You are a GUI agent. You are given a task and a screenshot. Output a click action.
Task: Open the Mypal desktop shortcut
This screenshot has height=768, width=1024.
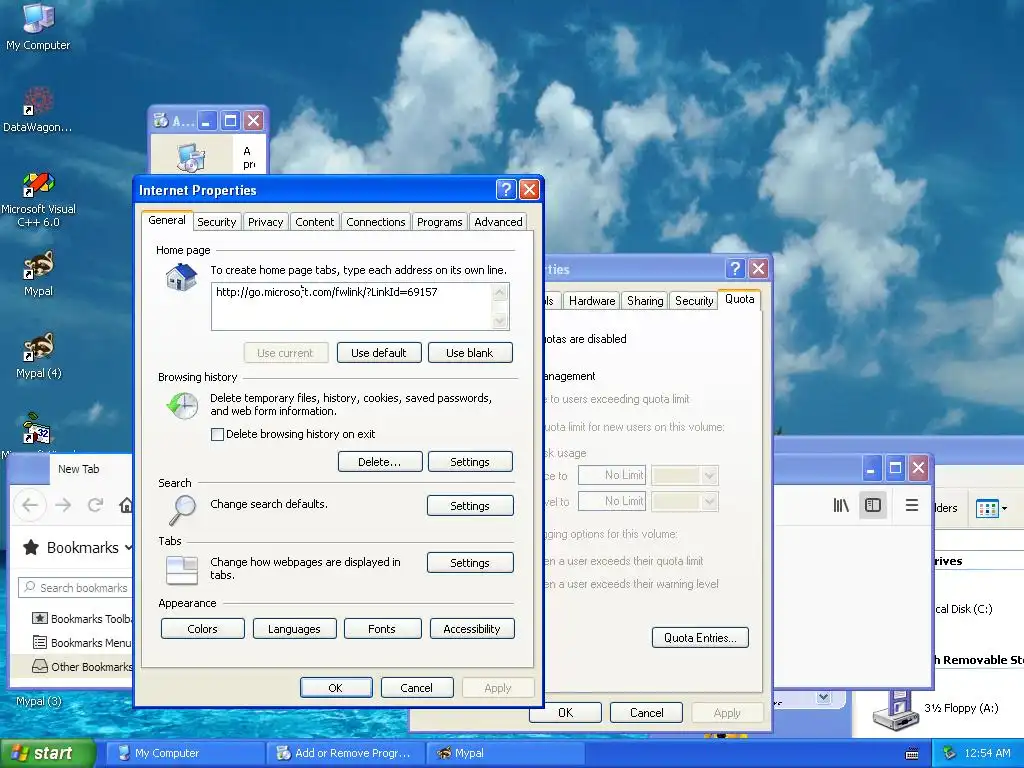click(x=38, y=273)
